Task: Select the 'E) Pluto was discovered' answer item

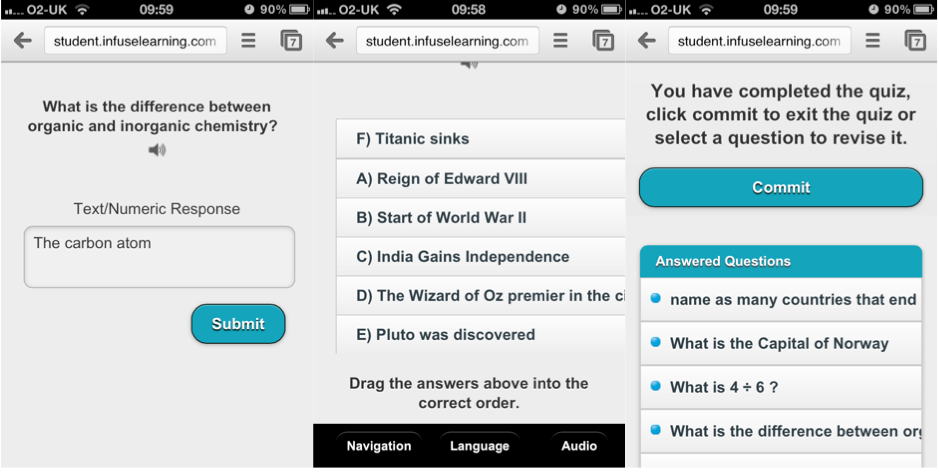Action: click(x=480, y=335)
